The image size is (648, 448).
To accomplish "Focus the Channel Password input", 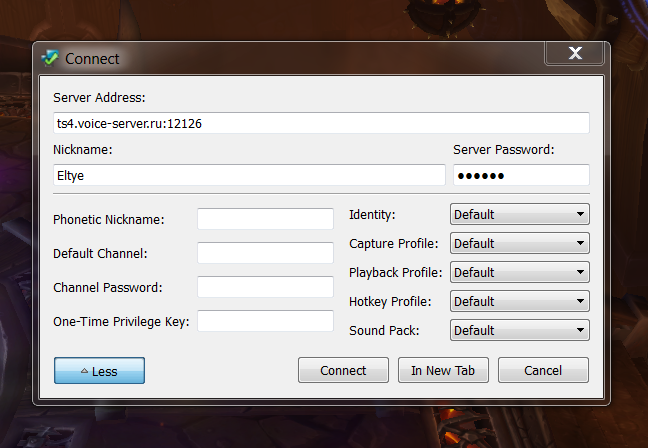I will click(265, 287).
